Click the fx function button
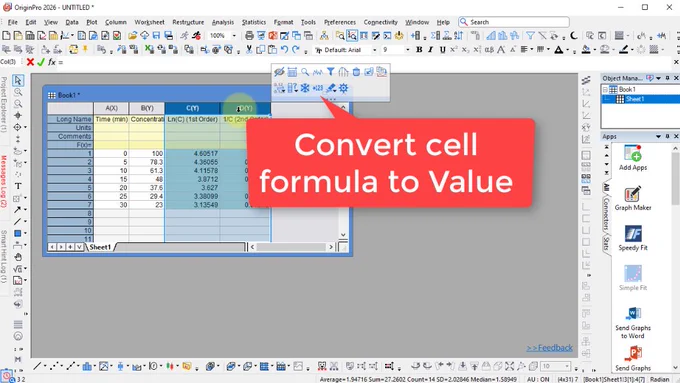Screen dimensions: 680x383 click(52, 62)
